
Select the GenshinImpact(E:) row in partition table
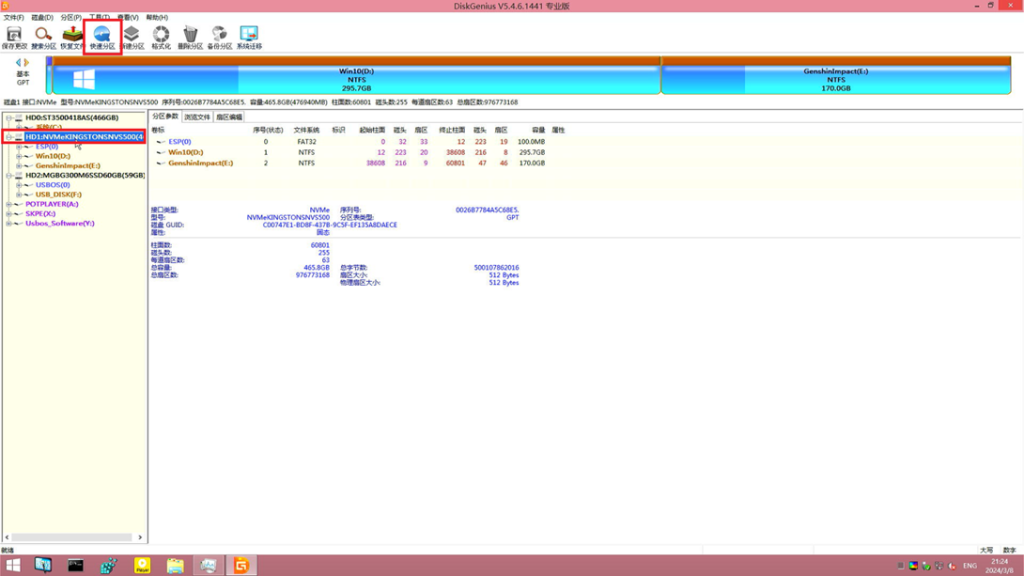click(200, 162)
